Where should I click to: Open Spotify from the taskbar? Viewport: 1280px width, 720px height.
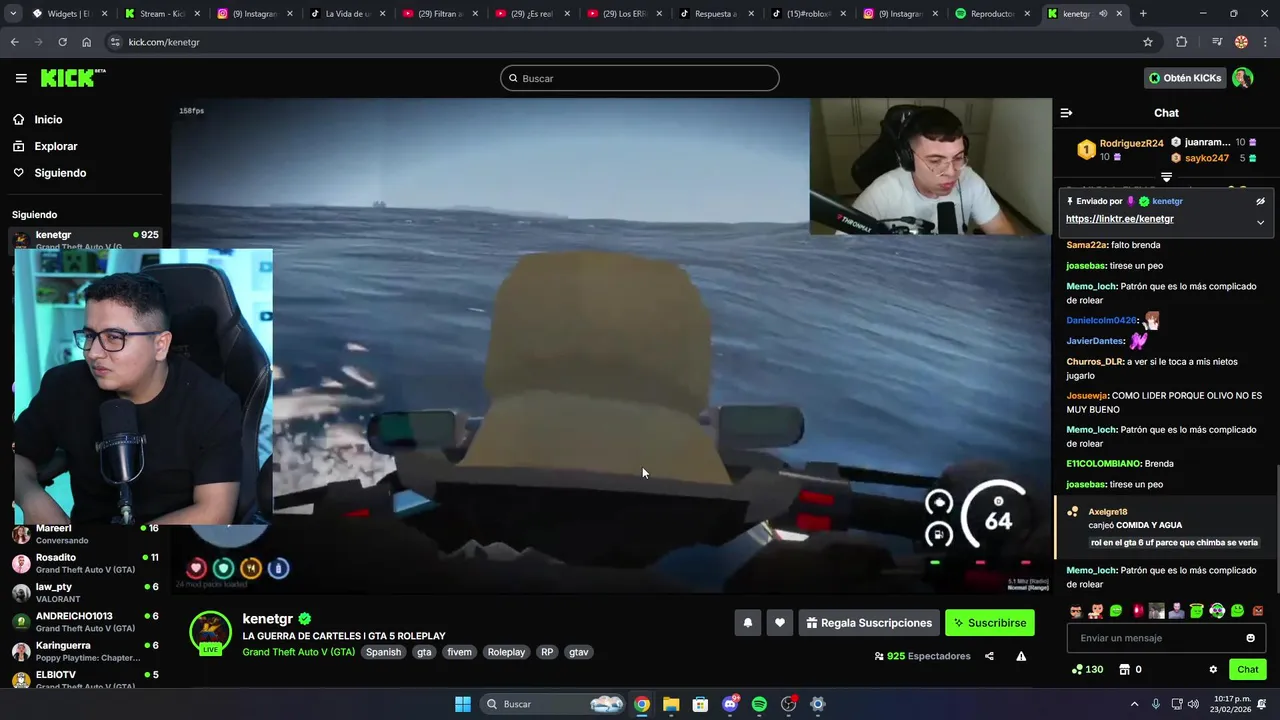point(759,704)
